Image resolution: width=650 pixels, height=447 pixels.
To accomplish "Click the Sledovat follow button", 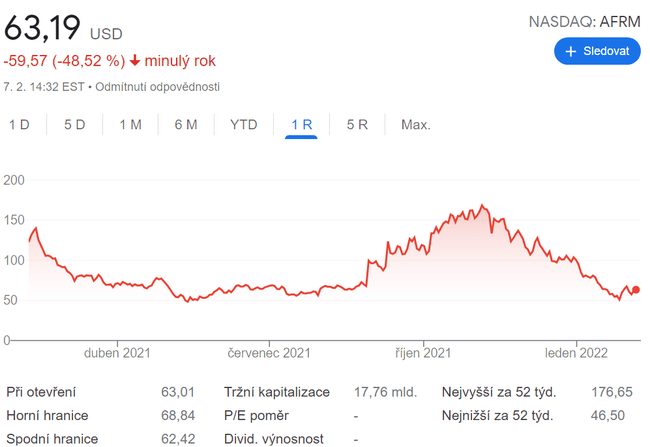I will 597,51.
